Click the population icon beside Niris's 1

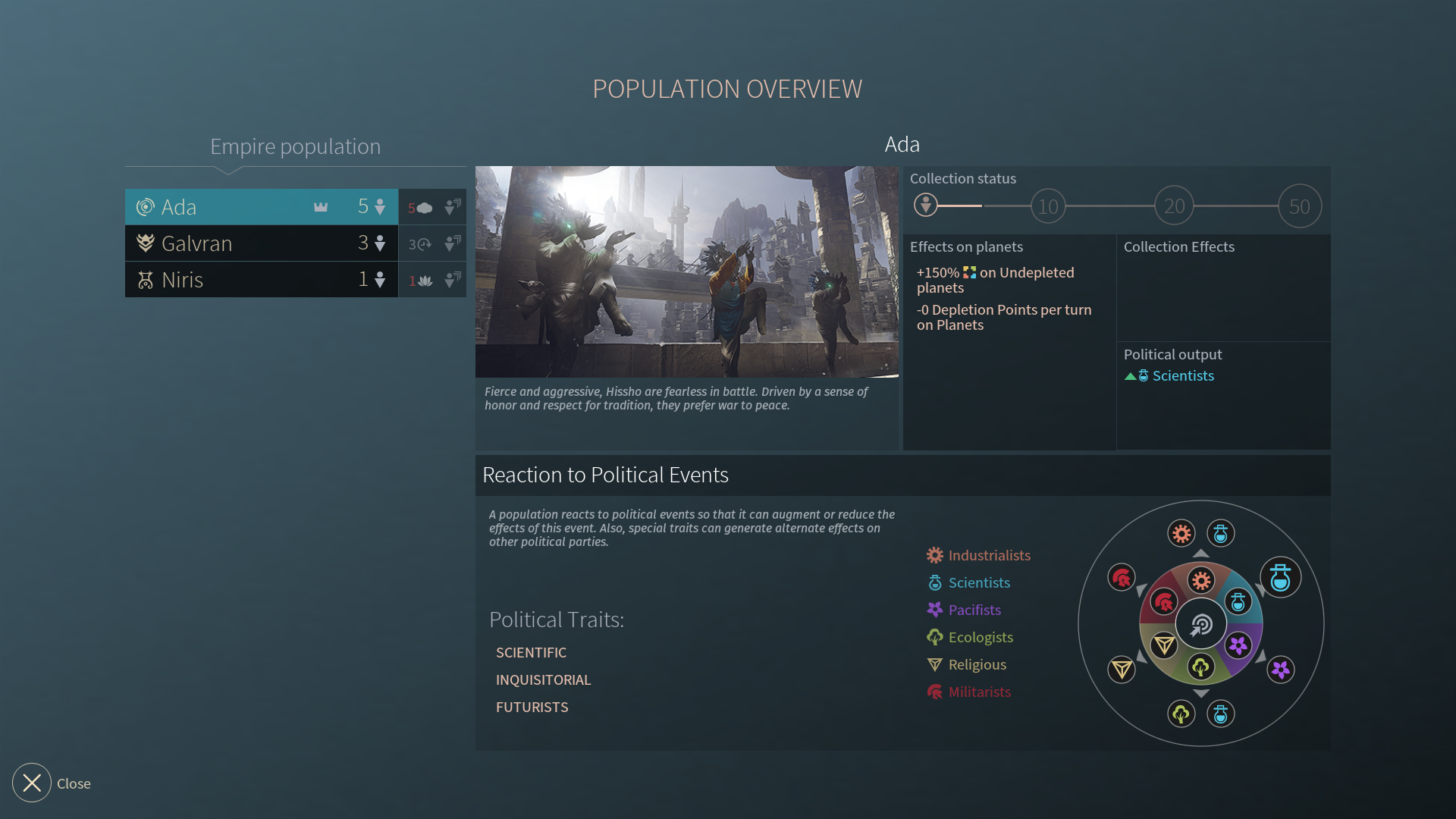point(380,280)
